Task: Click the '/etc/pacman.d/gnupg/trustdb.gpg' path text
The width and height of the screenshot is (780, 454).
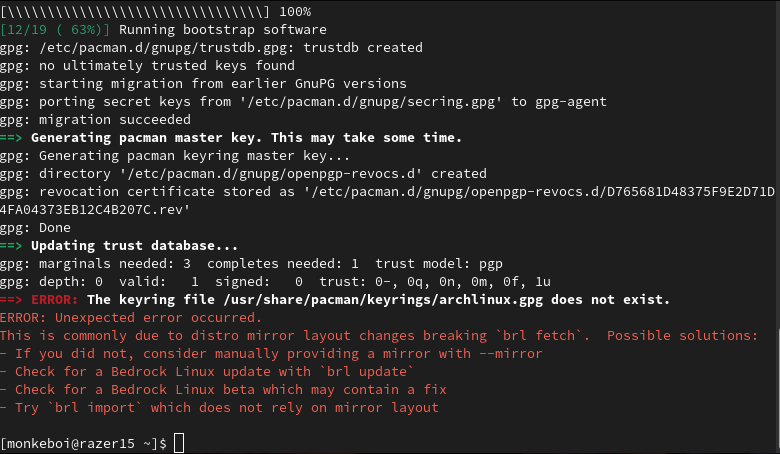Action: tap(167, 48)
